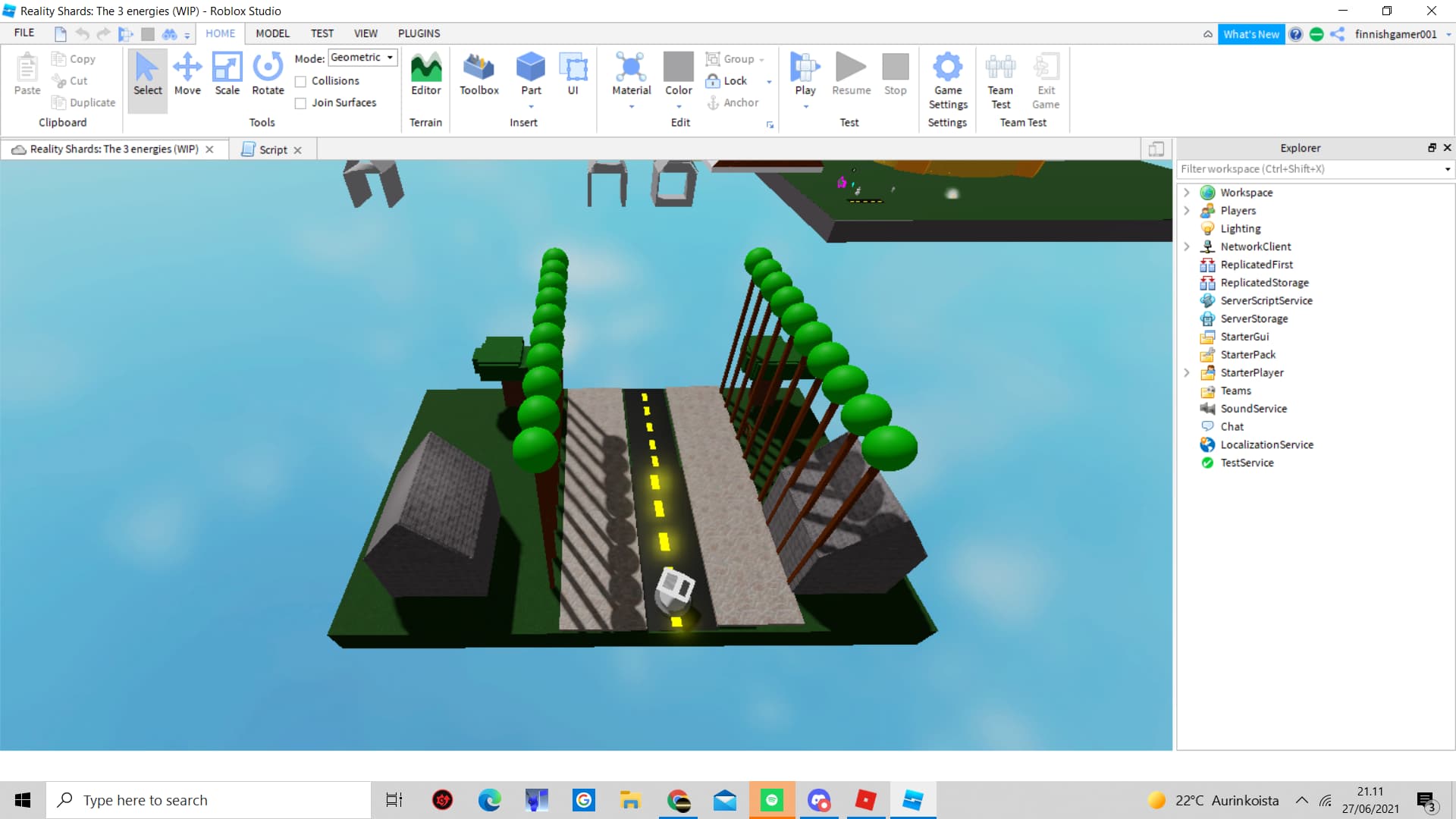
Task: Expand the Edit section options launcher
Action: coord(770,125)
